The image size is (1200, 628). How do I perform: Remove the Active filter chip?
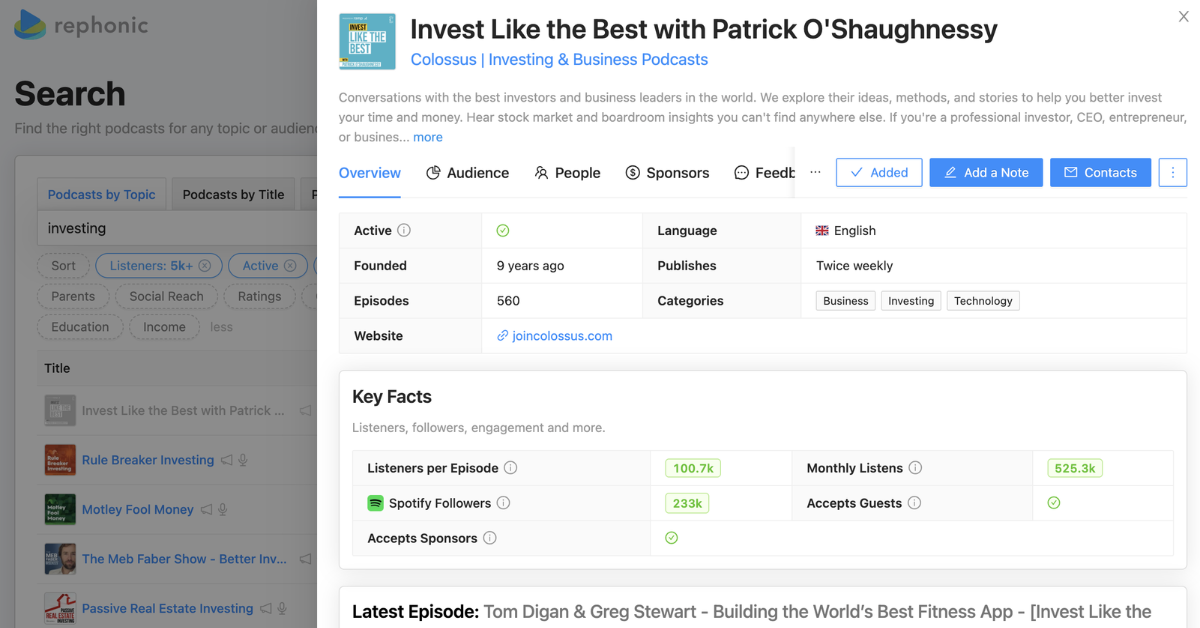click(290, 266)
